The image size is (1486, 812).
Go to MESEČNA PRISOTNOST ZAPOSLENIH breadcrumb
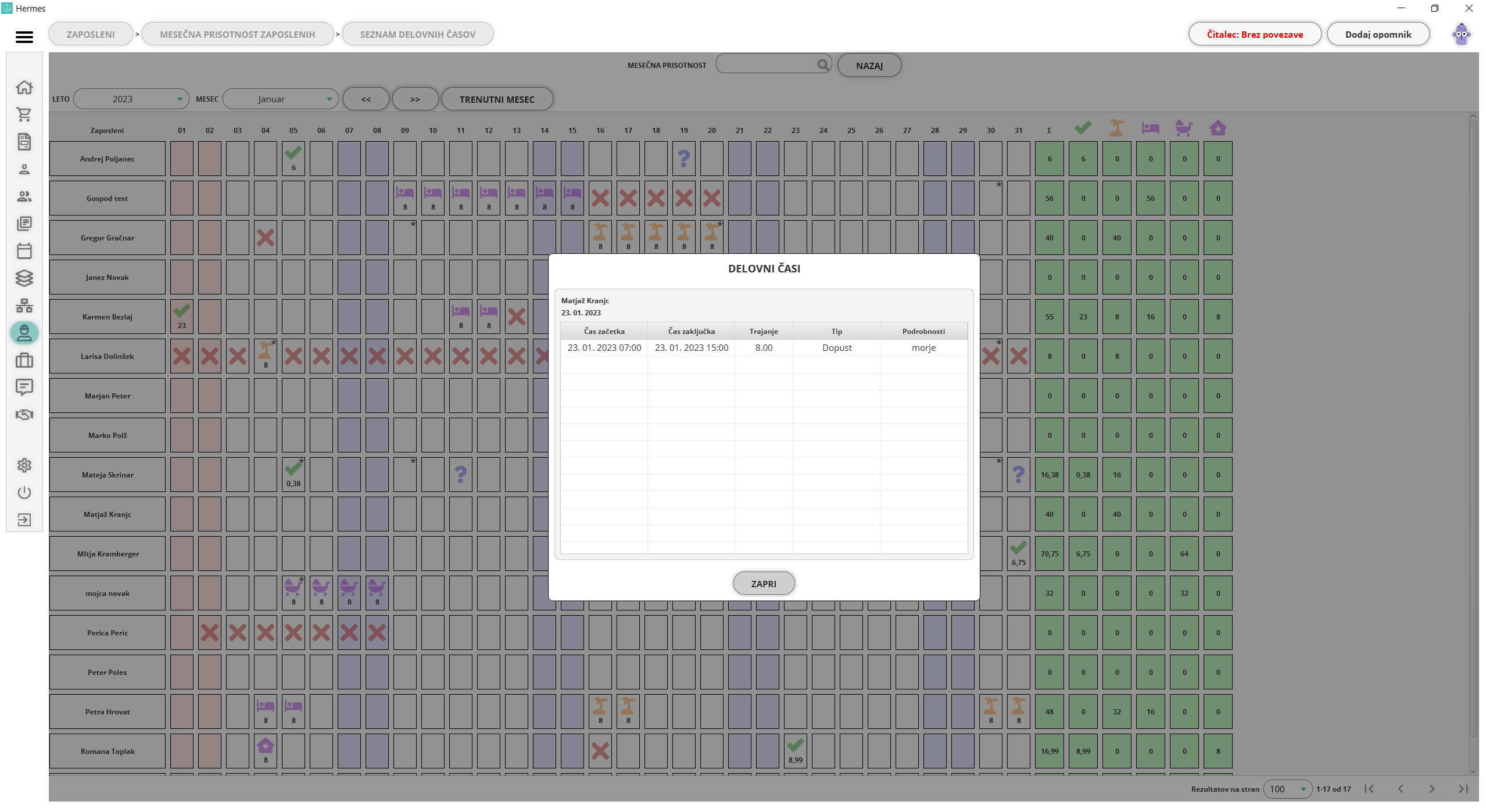(237, 34)
